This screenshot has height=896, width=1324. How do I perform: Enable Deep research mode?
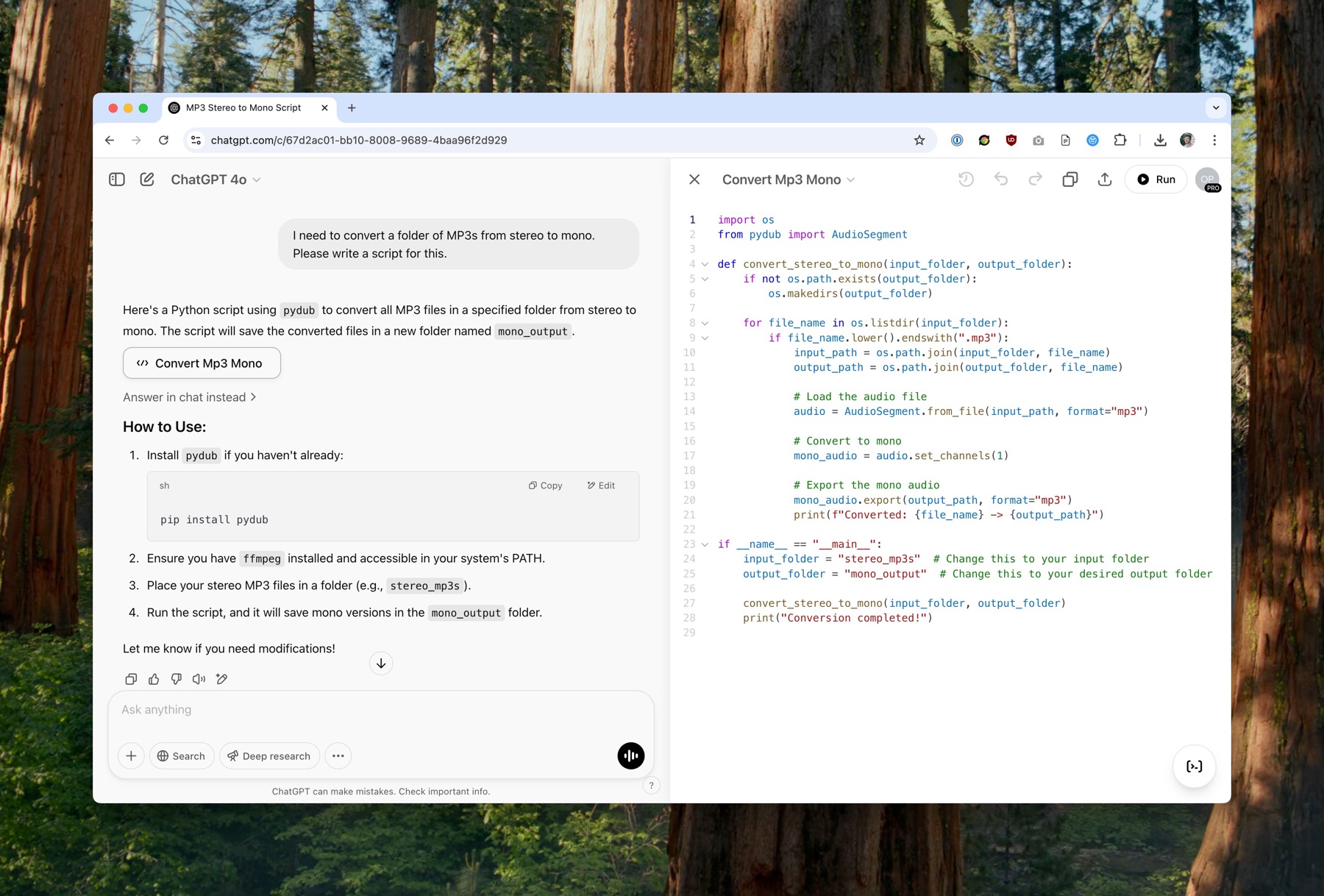tap(269, 756)
